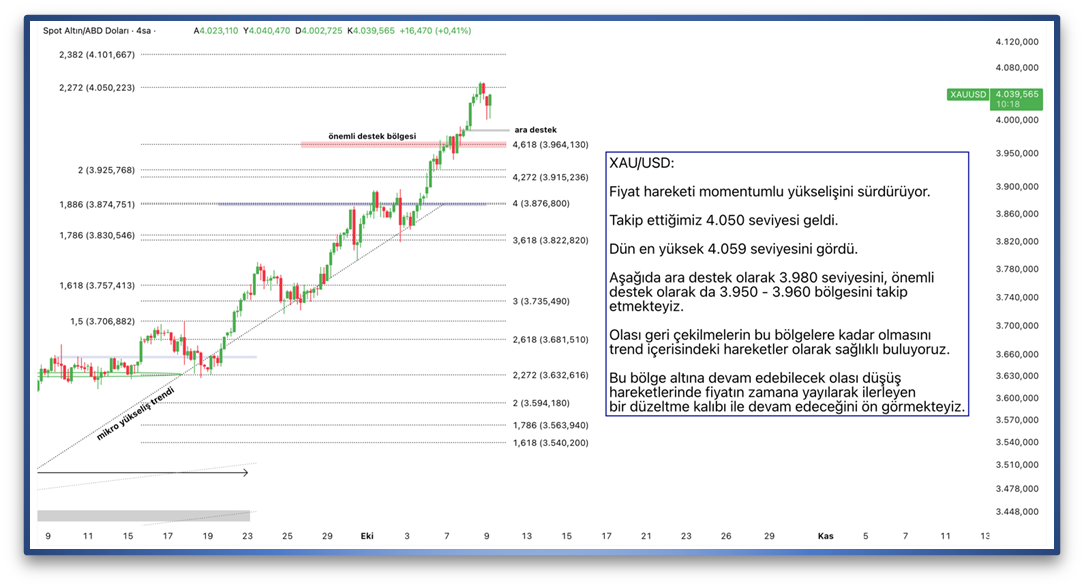This screenshot has height=587, width=1084.
Task: Click the Kas month marker on time axis
Action: pos(826,536)
